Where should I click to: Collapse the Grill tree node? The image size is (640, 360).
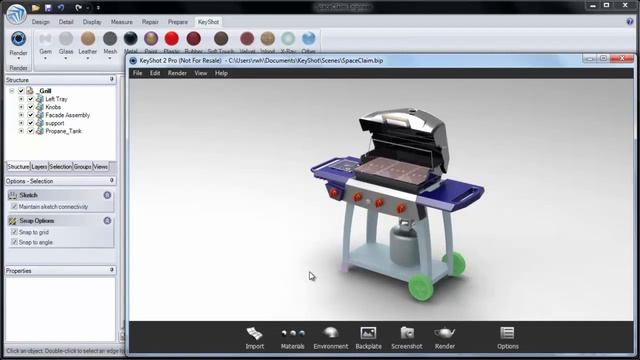[12, 91]
